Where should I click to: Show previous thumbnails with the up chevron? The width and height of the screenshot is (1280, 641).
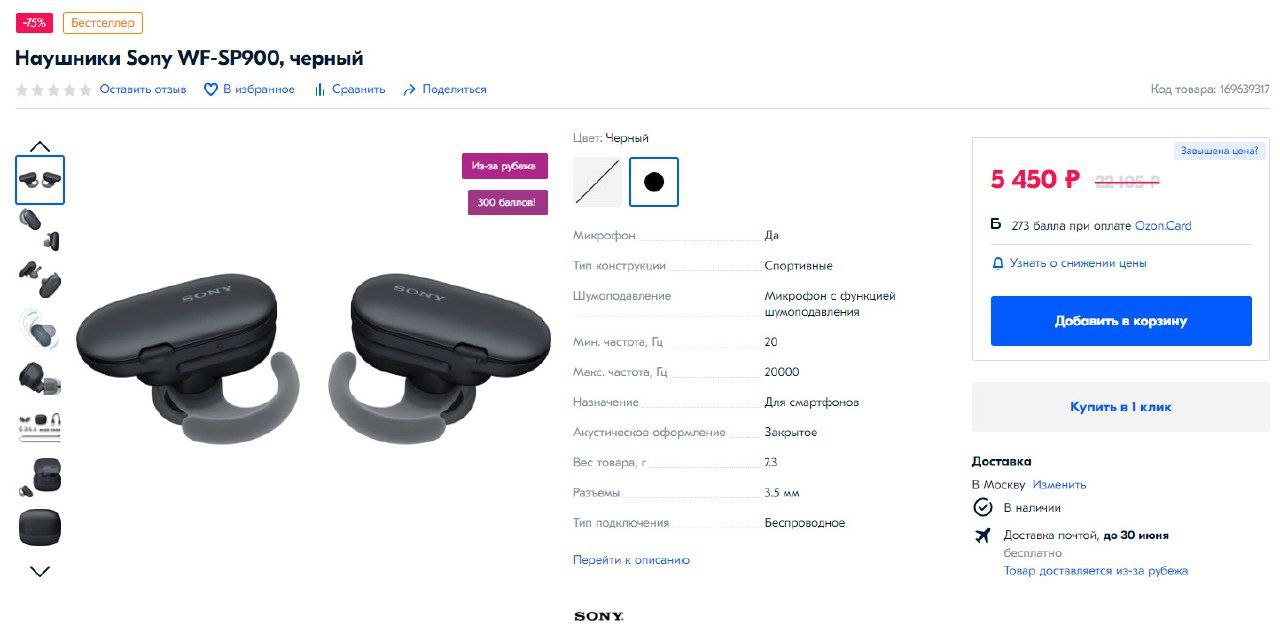point(40,146)
